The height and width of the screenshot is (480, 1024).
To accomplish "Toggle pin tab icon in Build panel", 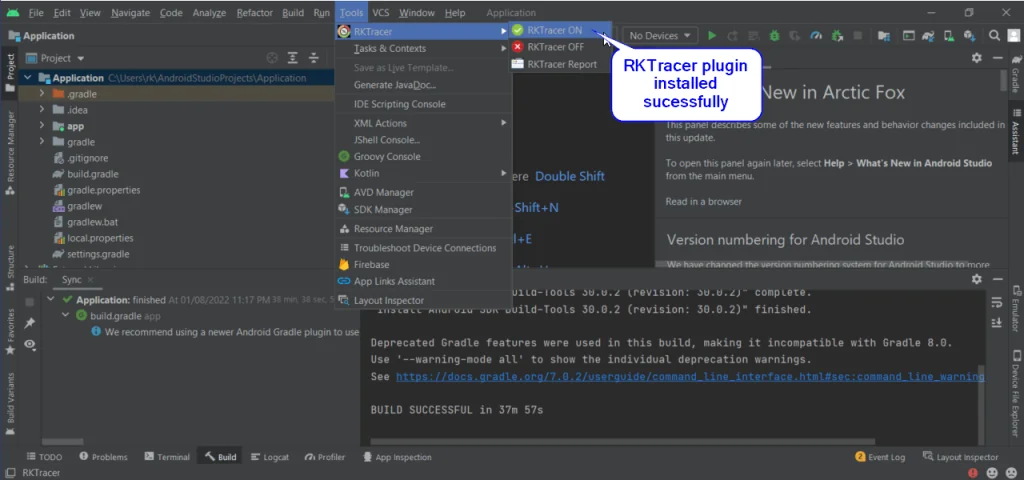I will [x=29, y=323].
